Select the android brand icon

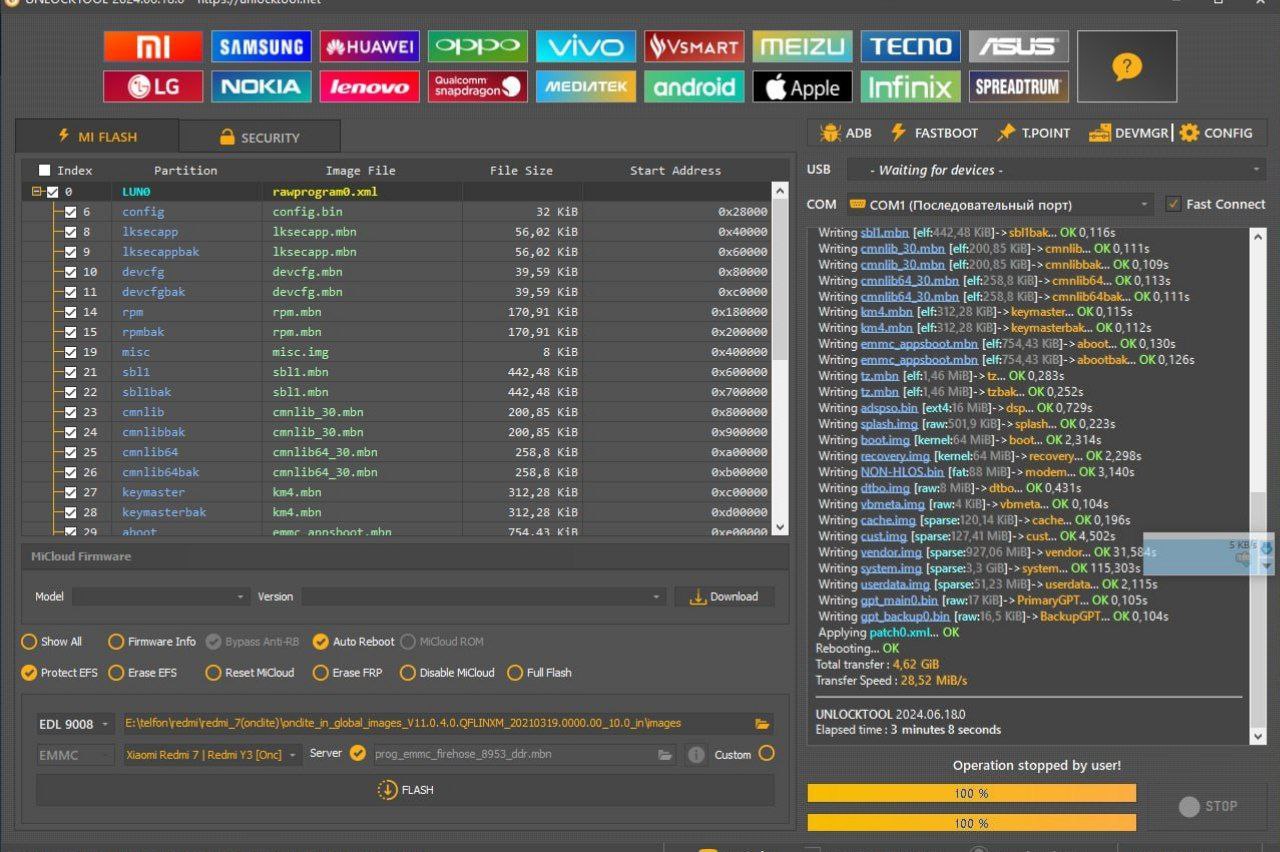(693, 86)
